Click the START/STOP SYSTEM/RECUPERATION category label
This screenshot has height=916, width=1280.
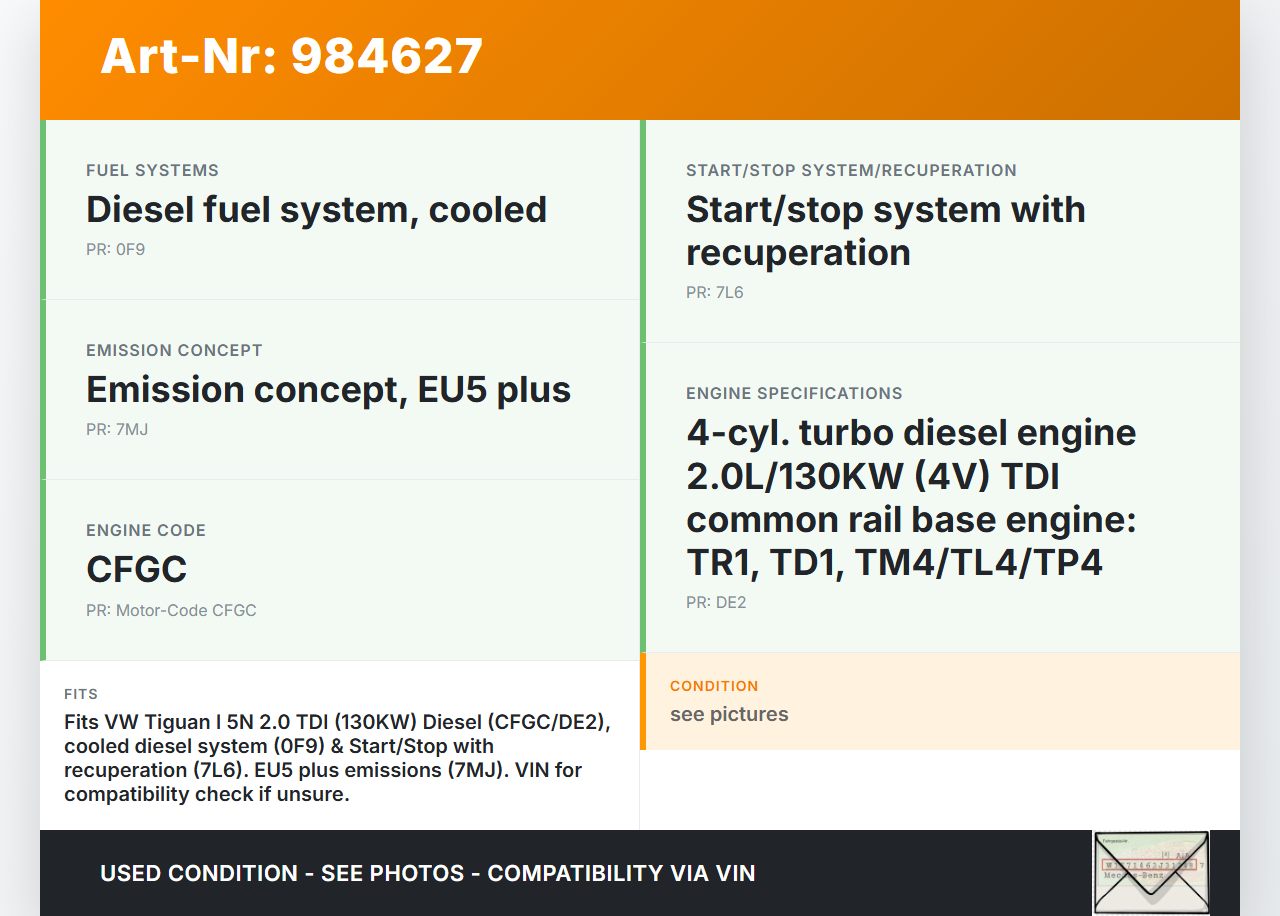click(x=851, y=171)
